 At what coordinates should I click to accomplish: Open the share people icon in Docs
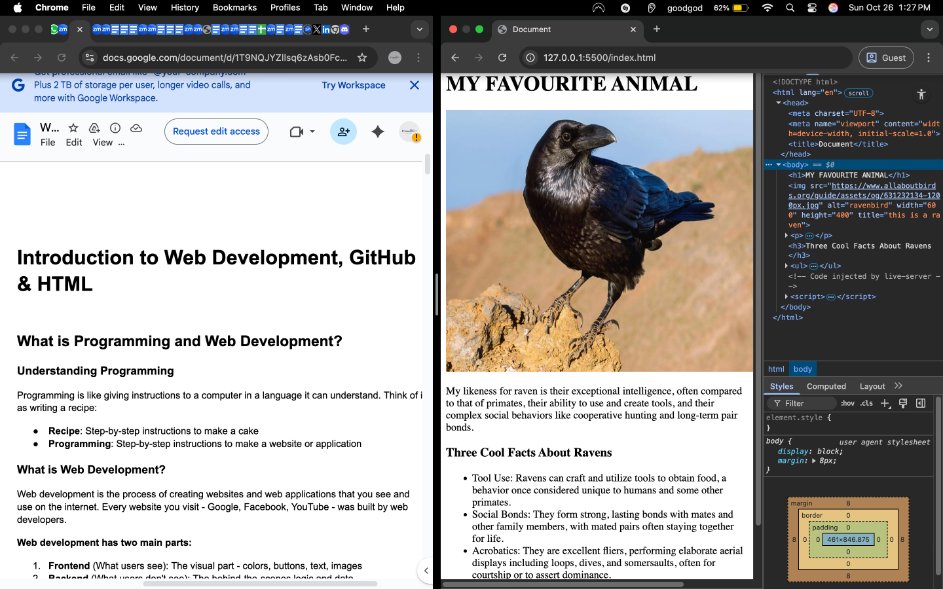(x=343, y=131)
